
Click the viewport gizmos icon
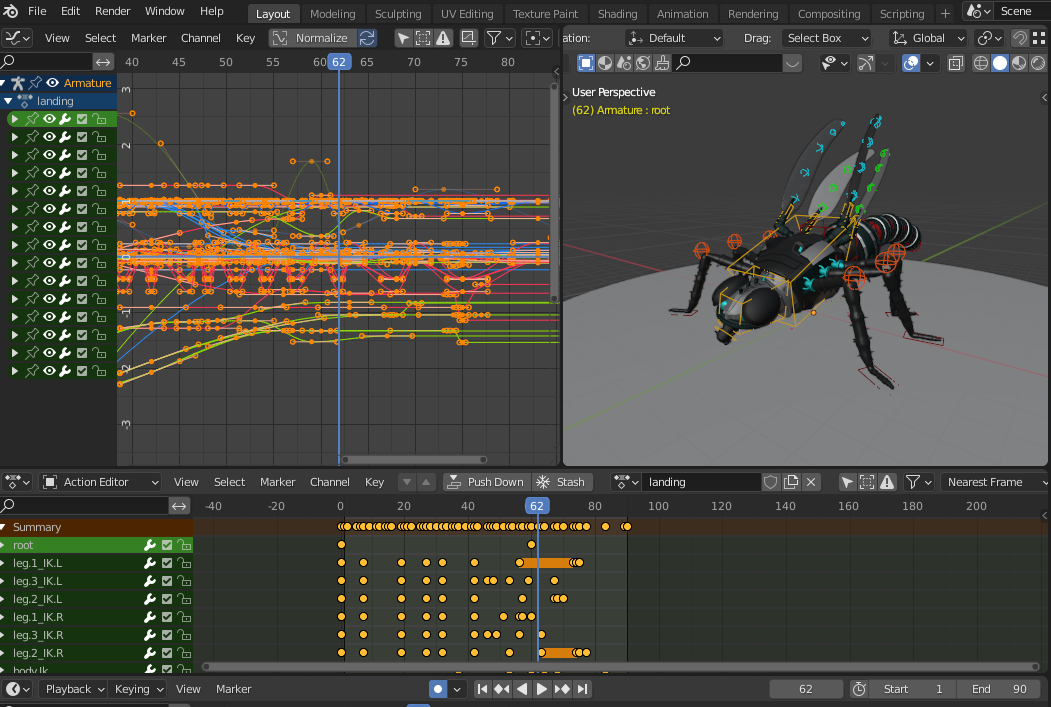(866, 63)
